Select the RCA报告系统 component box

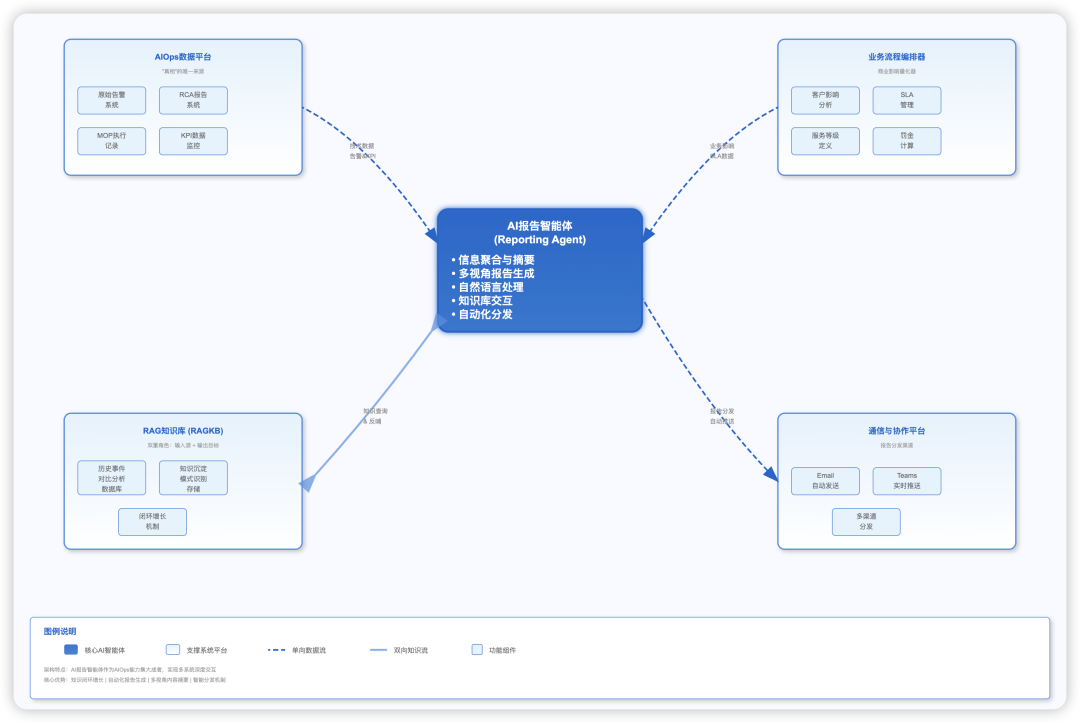[x=193, y=101]
